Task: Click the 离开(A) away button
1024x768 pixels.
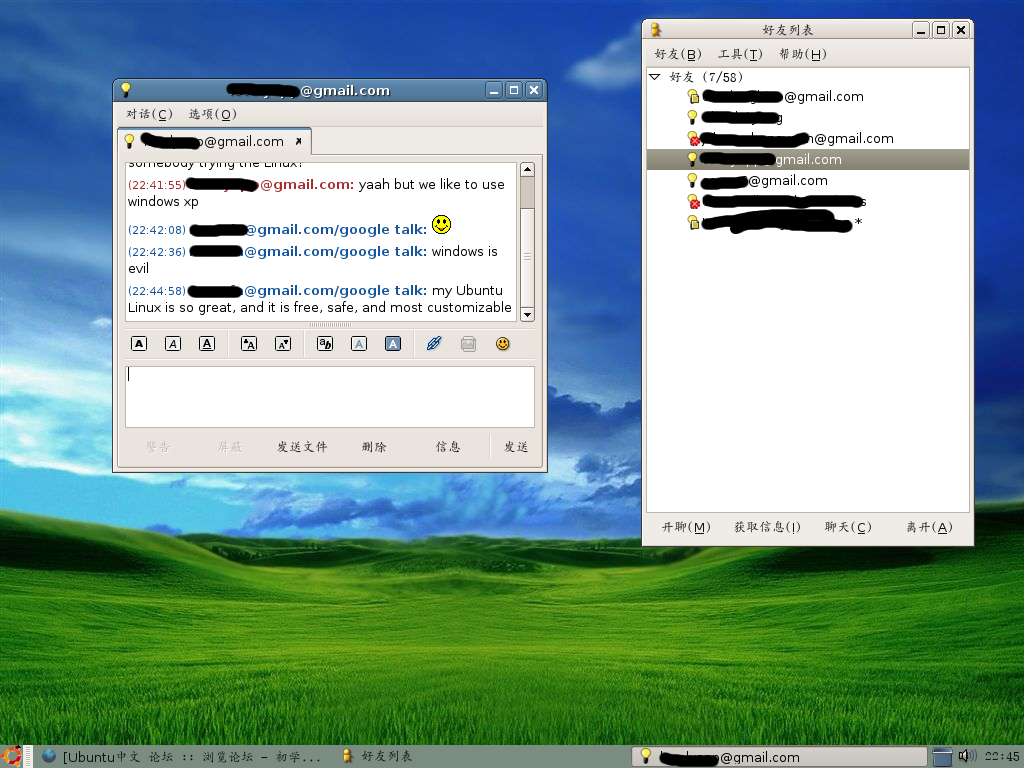Action: tap(929, 527)
